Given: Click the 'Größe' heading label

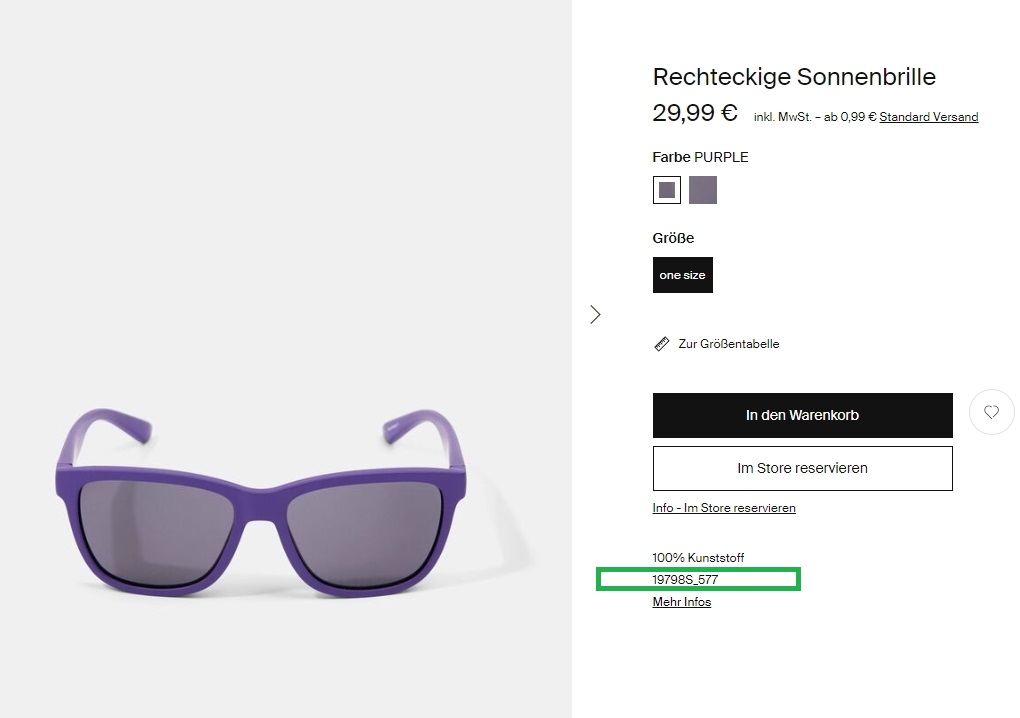Looking at the screenshot, I should coord(673,238).
